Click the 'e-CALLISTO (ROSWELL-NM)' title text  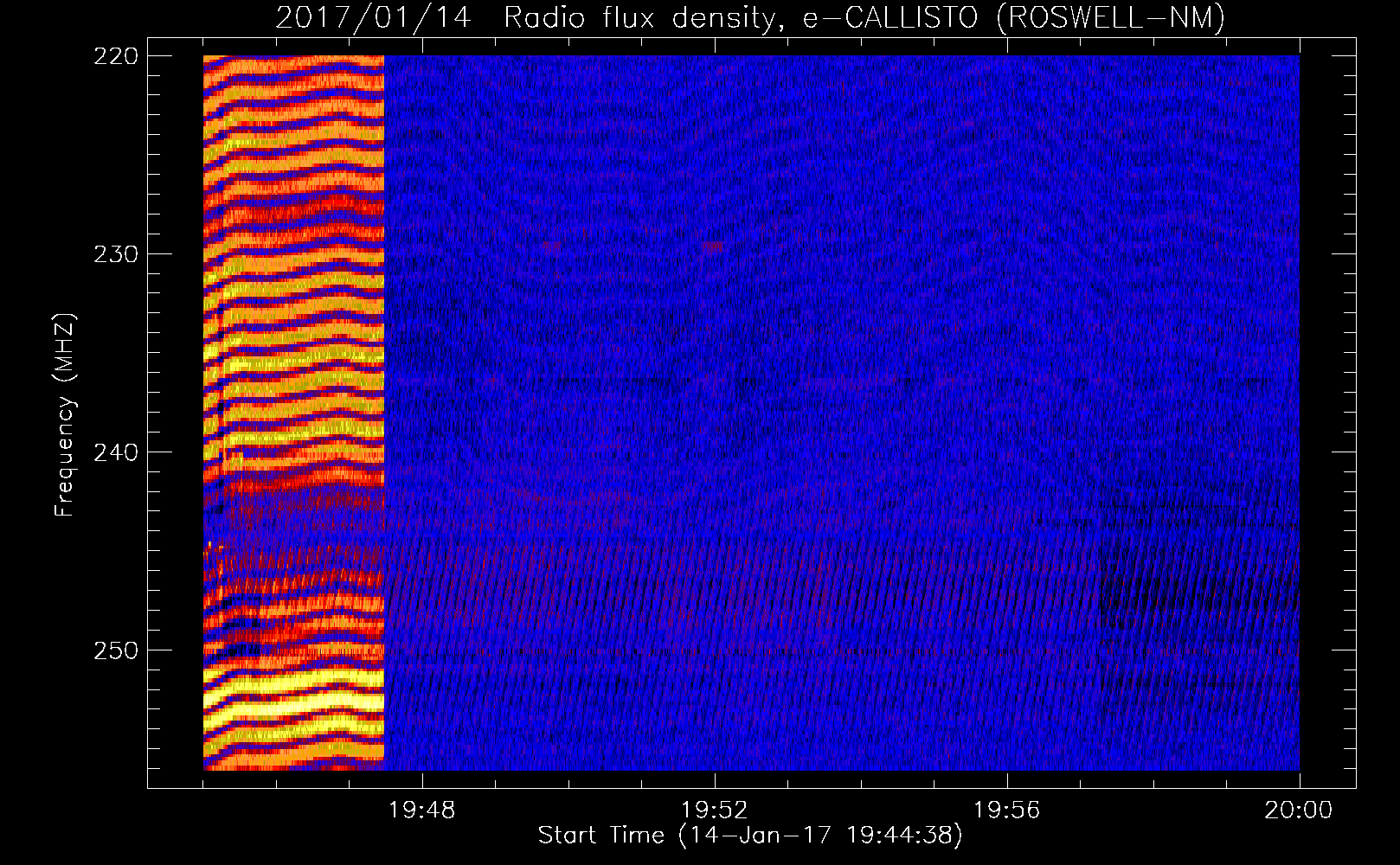click(1014, 17)
